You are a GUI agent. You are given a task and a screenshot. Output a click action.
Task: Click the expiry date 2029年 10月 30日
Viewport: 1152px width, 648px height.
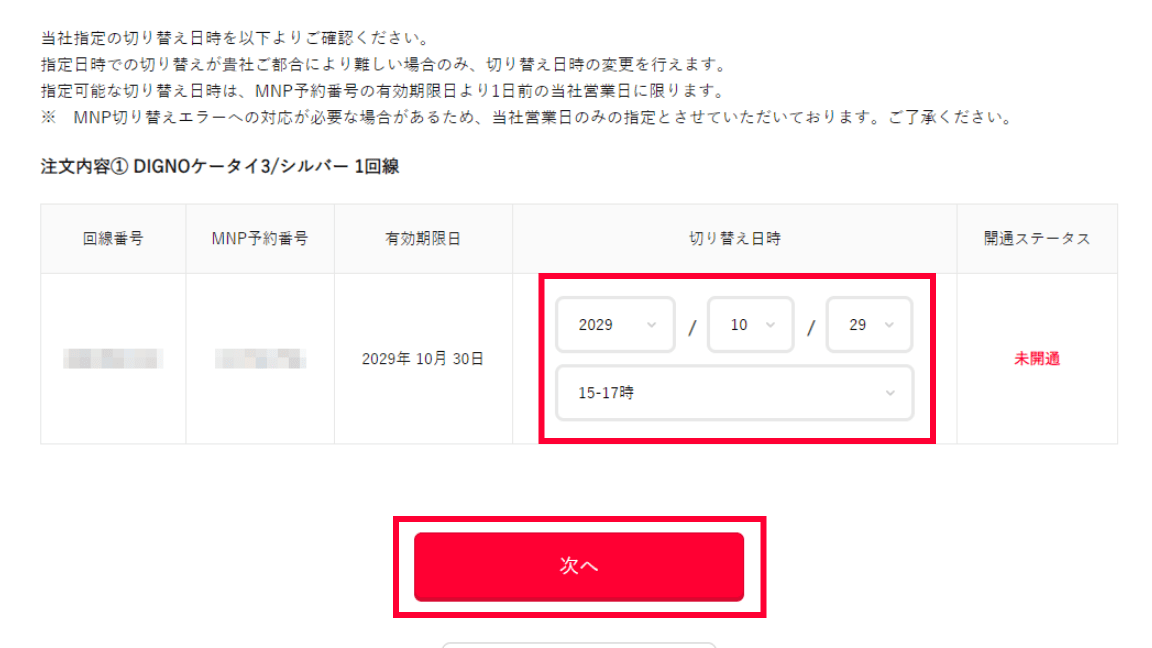[x=423, y=359]
